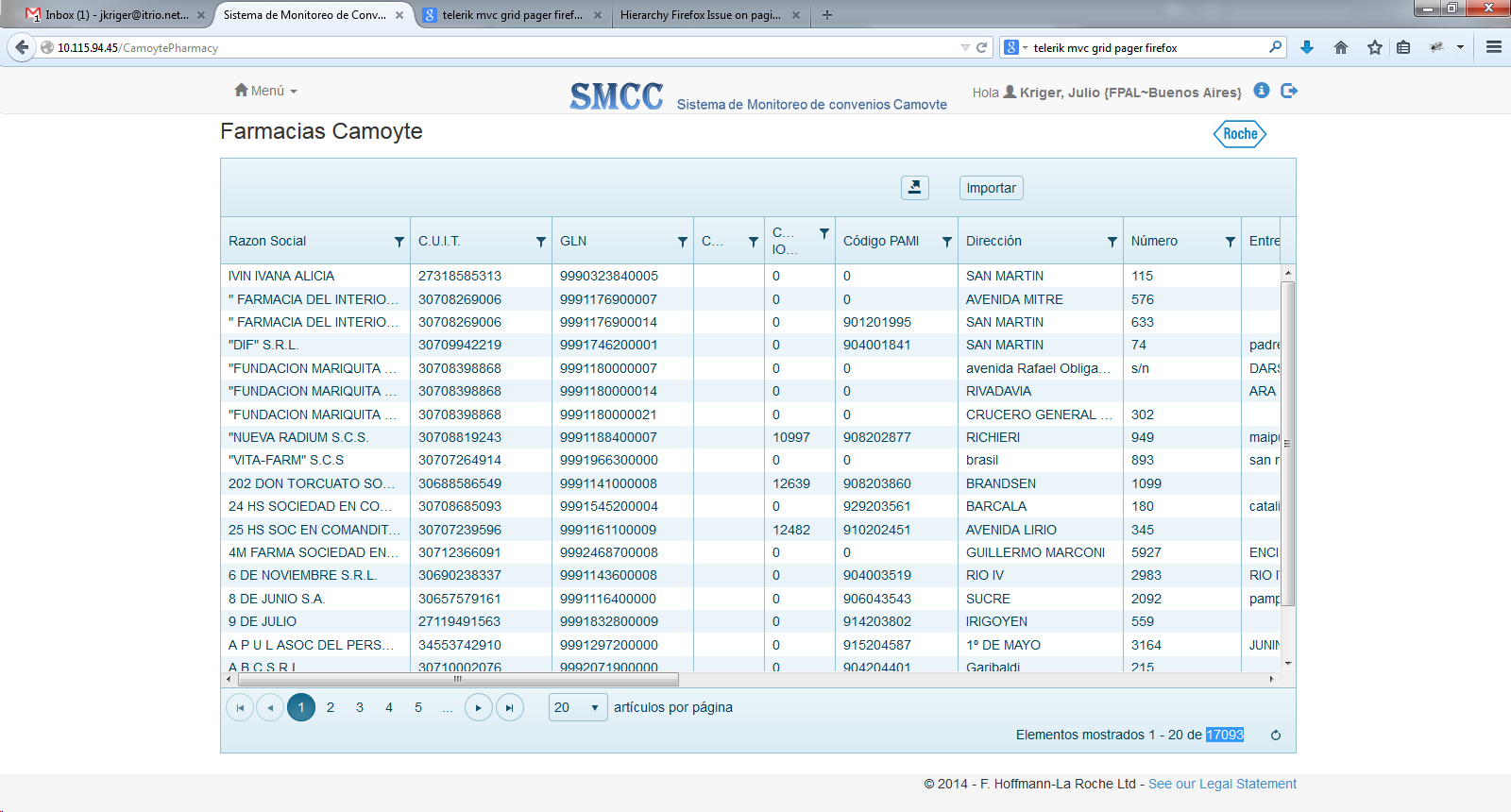Click the export icon button beside Importar

point(914,188)
